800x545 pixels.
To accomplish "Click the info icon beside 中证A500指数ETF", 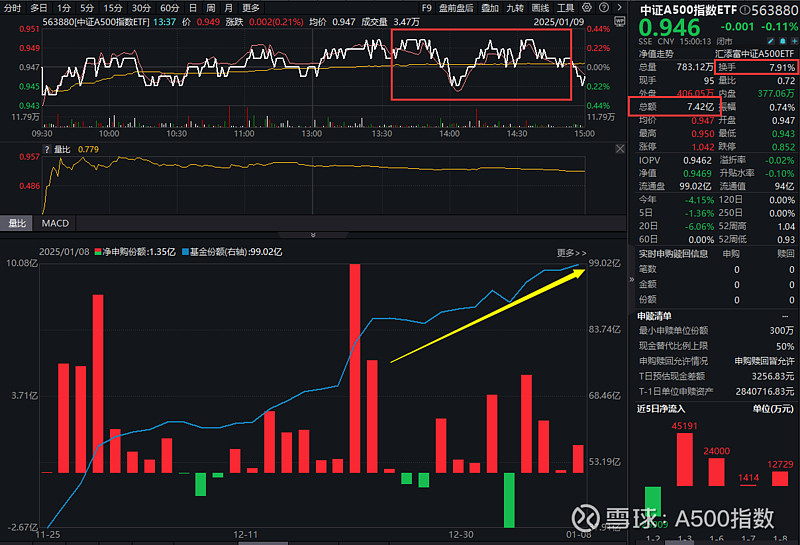I will pyautogui.click(x=744, y=10).
